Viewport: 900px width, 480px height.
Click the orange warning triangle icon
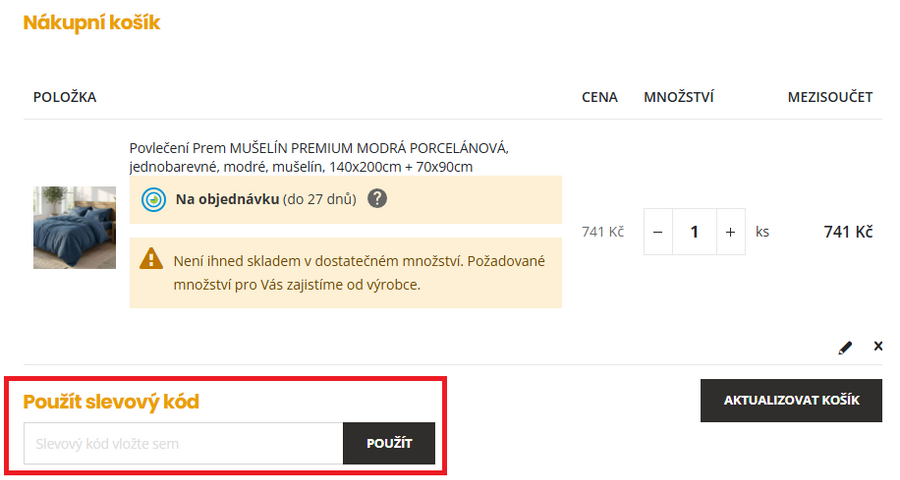tap(151, 259)
